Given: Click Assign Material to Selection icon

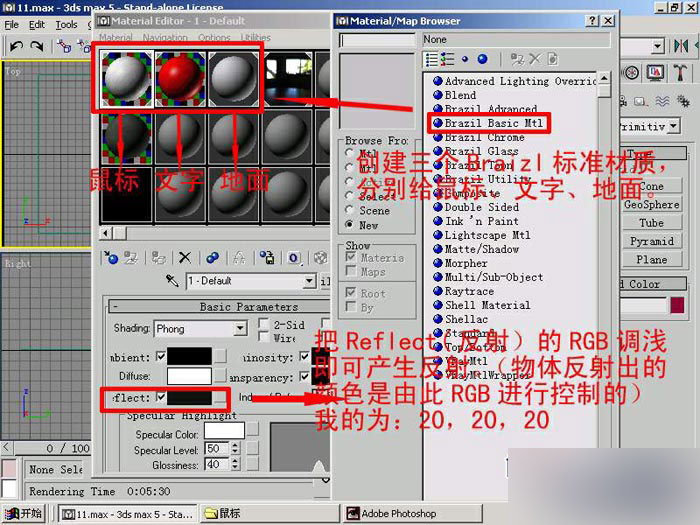Looking at the screenshot, I should [x=158, y=258].
